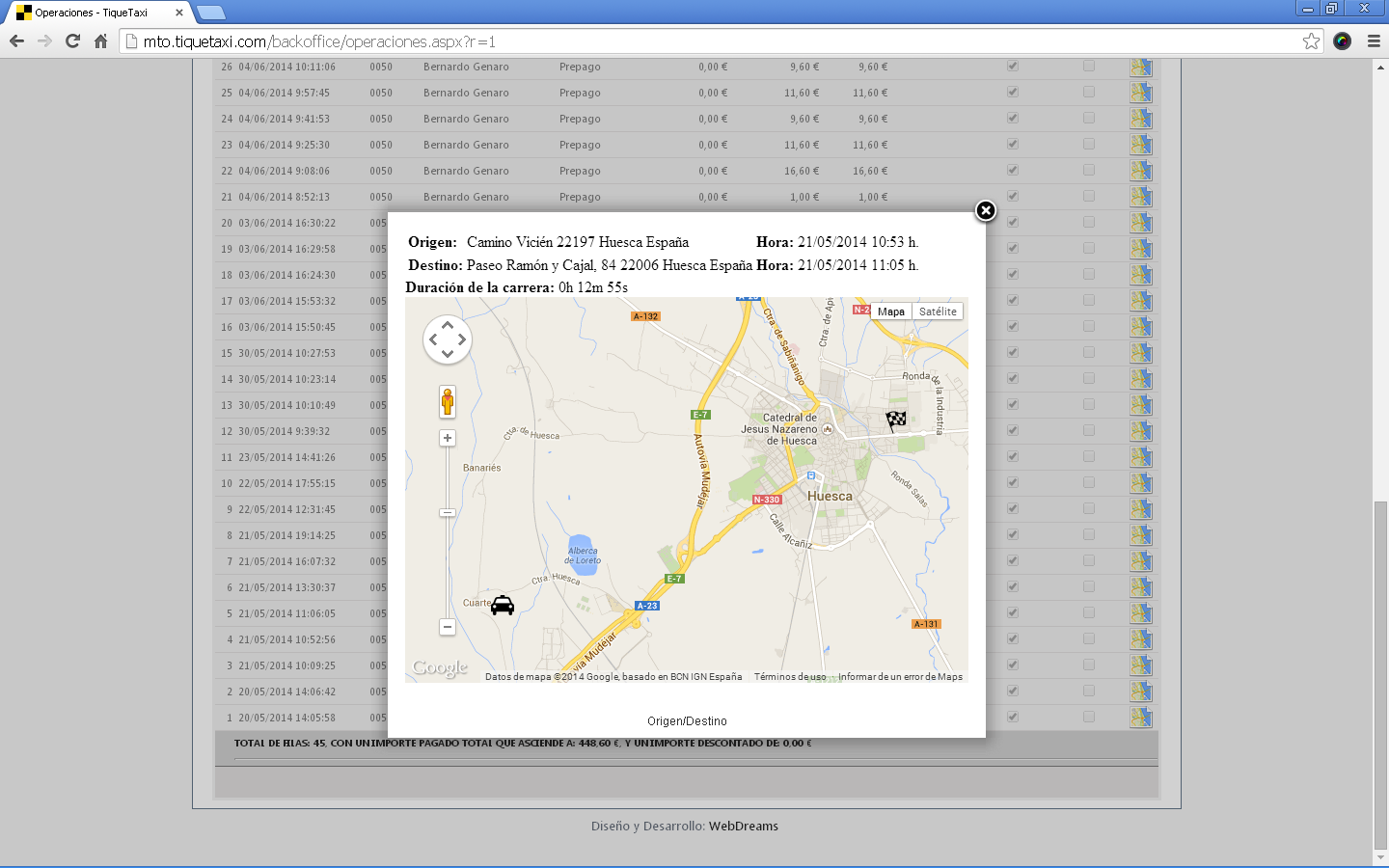Screen dimensions: 1389x868
Task: Open map icon for row 20/05/2014 14:05:58
Action: 1141,718
